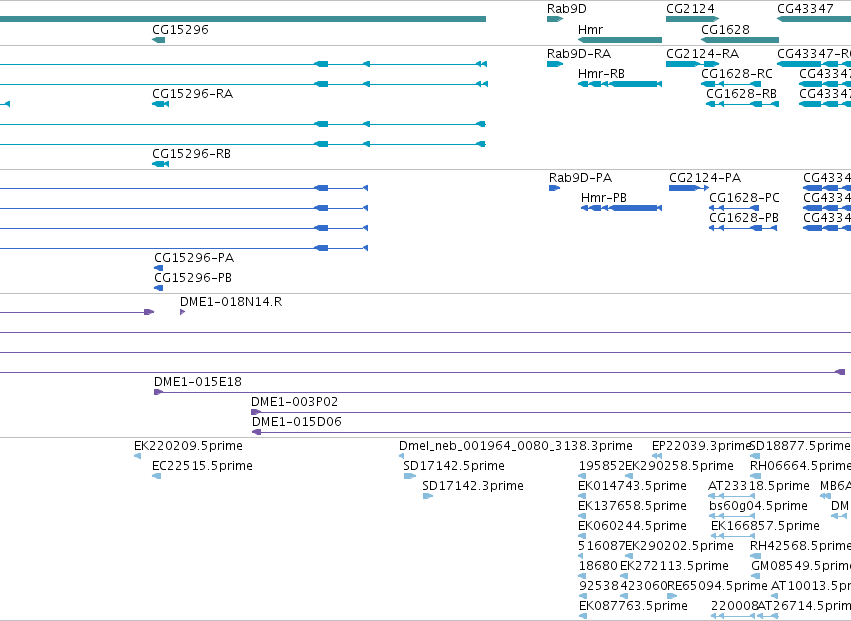Select EST EK272113.5prime
The height and width of the screenshot is (621, 851).
click(x=674, y=566)
